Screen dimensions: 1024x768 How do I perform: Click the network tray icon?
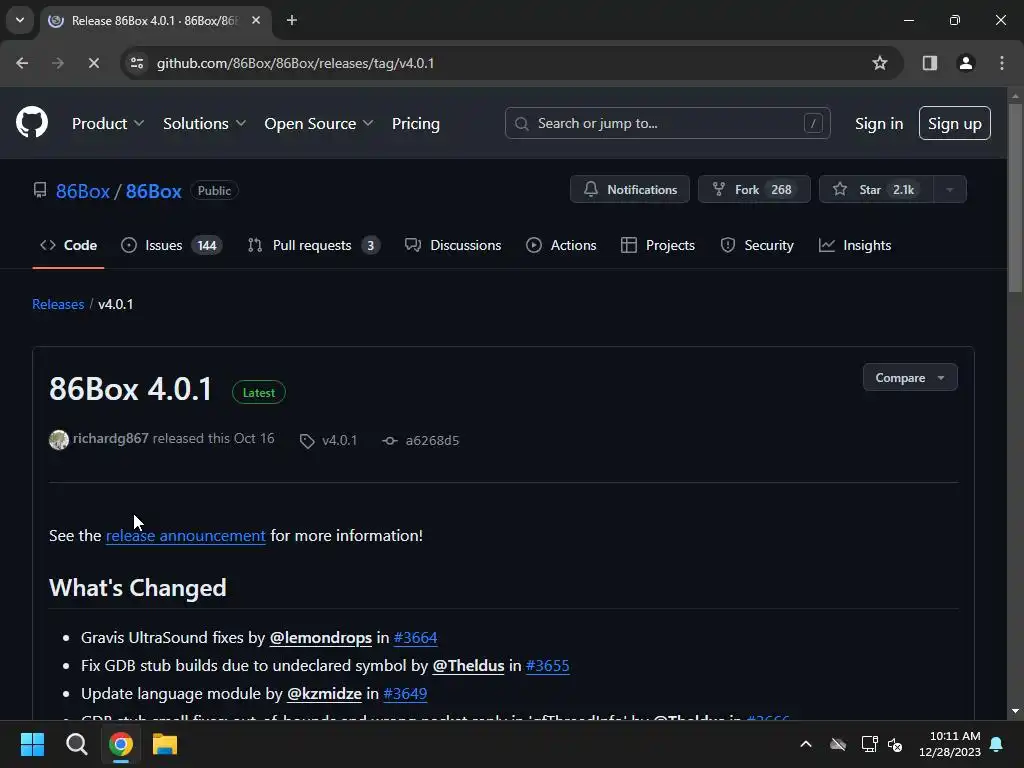point(869,744)
